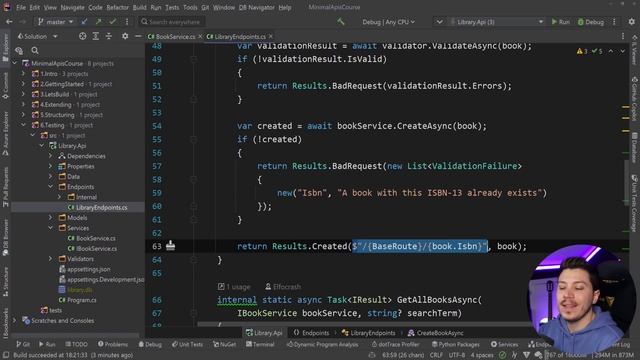Click the Search everywhere field
640x360 pixels.
[171, 22]
